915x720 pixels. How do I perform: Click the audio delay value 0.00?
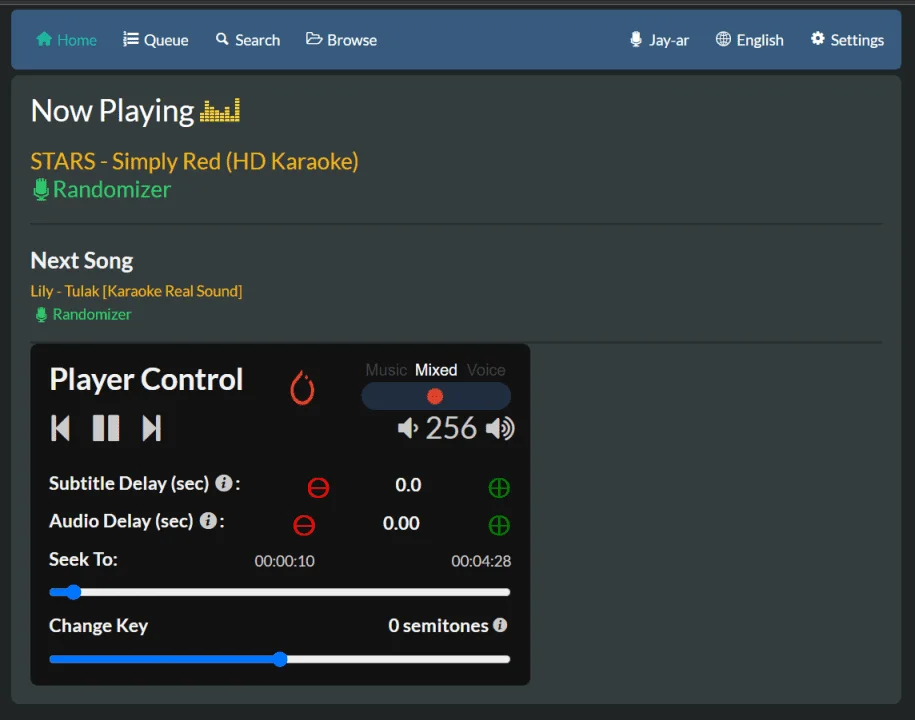[401, 523]
